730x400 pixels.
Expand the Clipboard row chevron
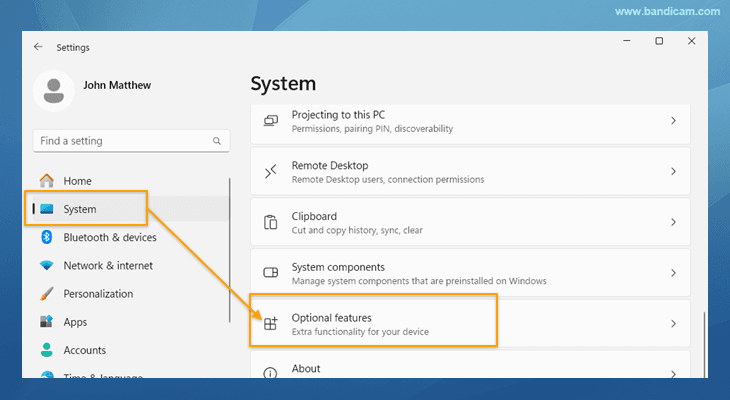coord(673,222)
